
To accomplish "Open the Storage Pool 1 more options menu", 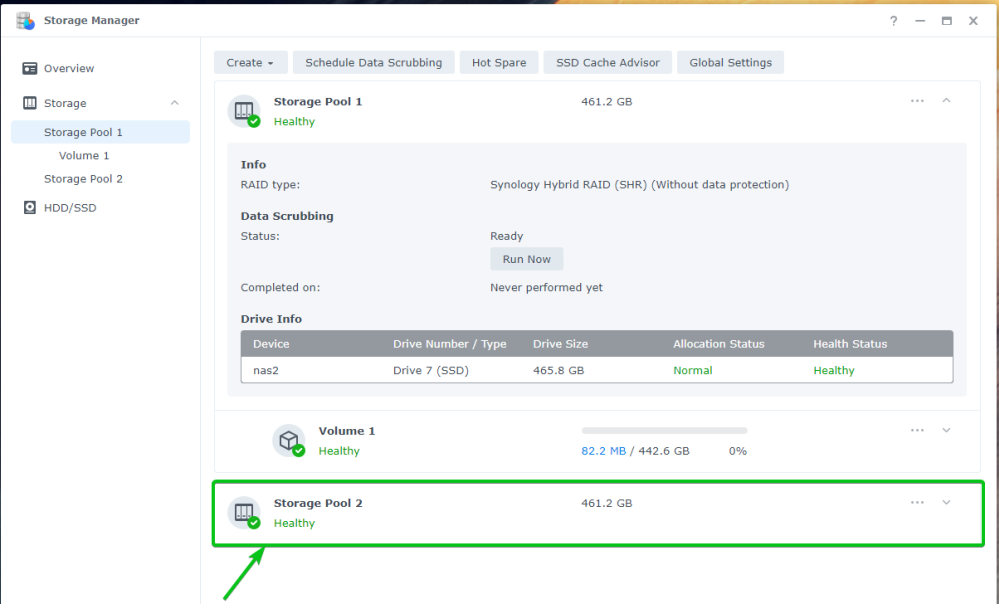I will pos(917,101).
